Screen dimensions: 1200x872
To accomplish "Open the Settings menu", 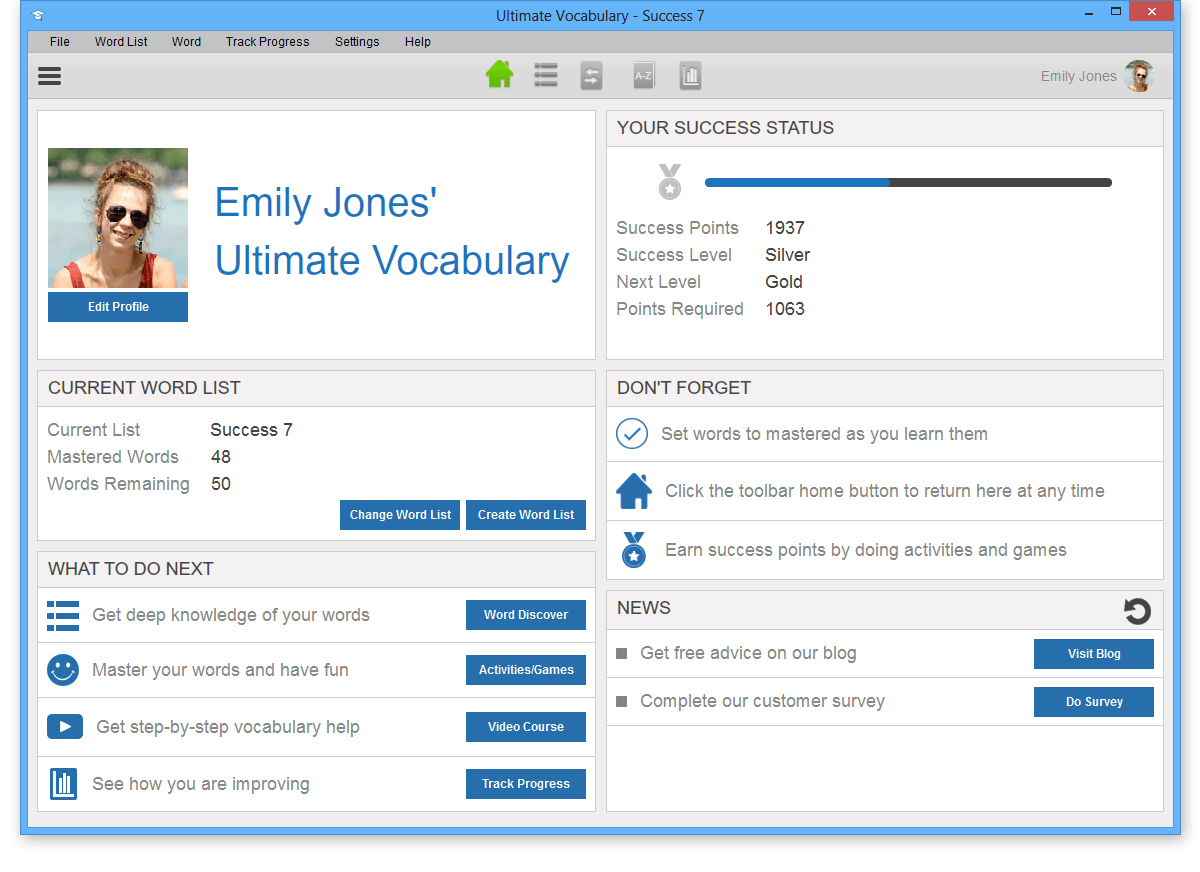I will [357, 42].
